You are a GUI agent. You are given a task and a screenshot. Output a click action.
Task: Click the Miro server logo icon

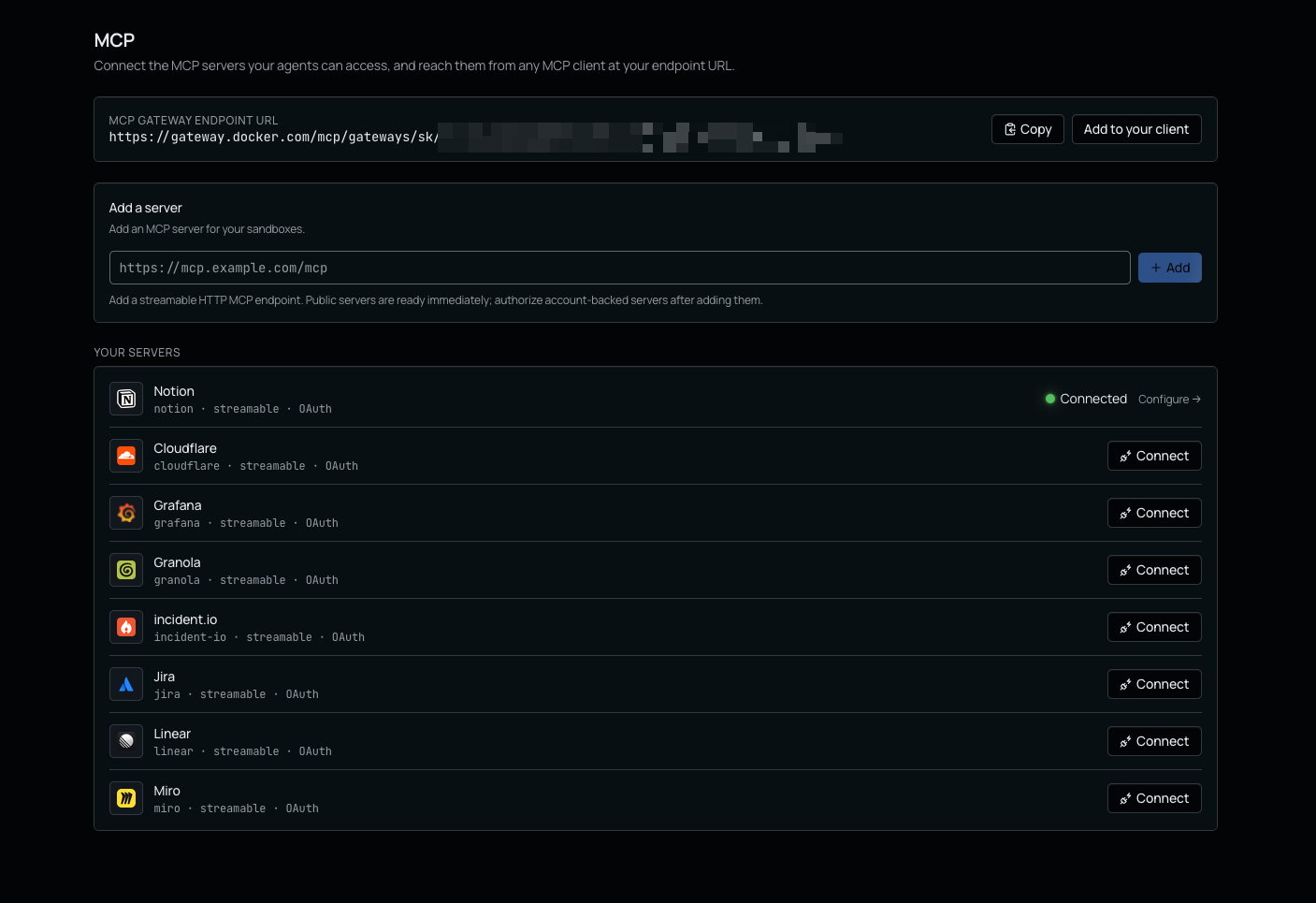pyautogui.click(x=126, y=799)
